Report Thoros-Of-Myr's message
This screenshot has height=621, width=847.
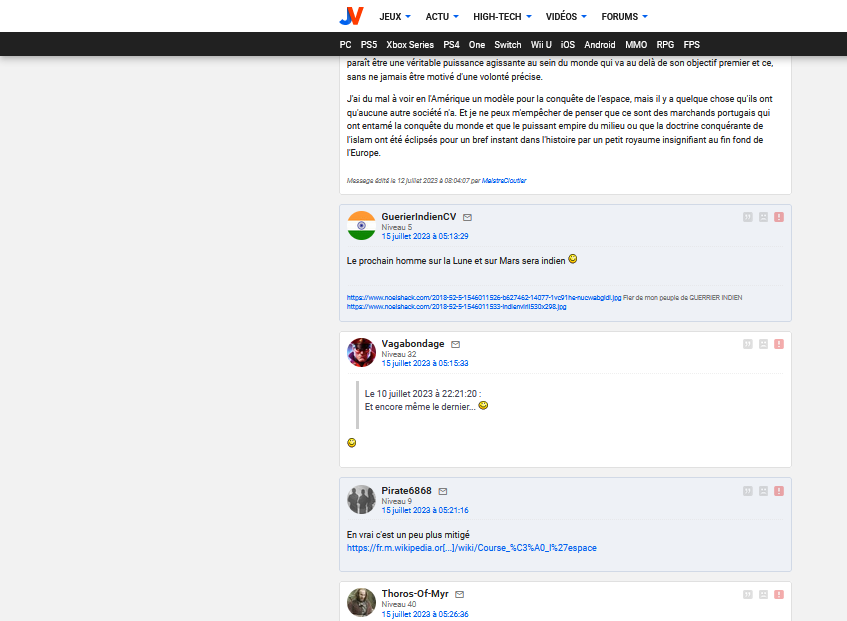[779, 595]
